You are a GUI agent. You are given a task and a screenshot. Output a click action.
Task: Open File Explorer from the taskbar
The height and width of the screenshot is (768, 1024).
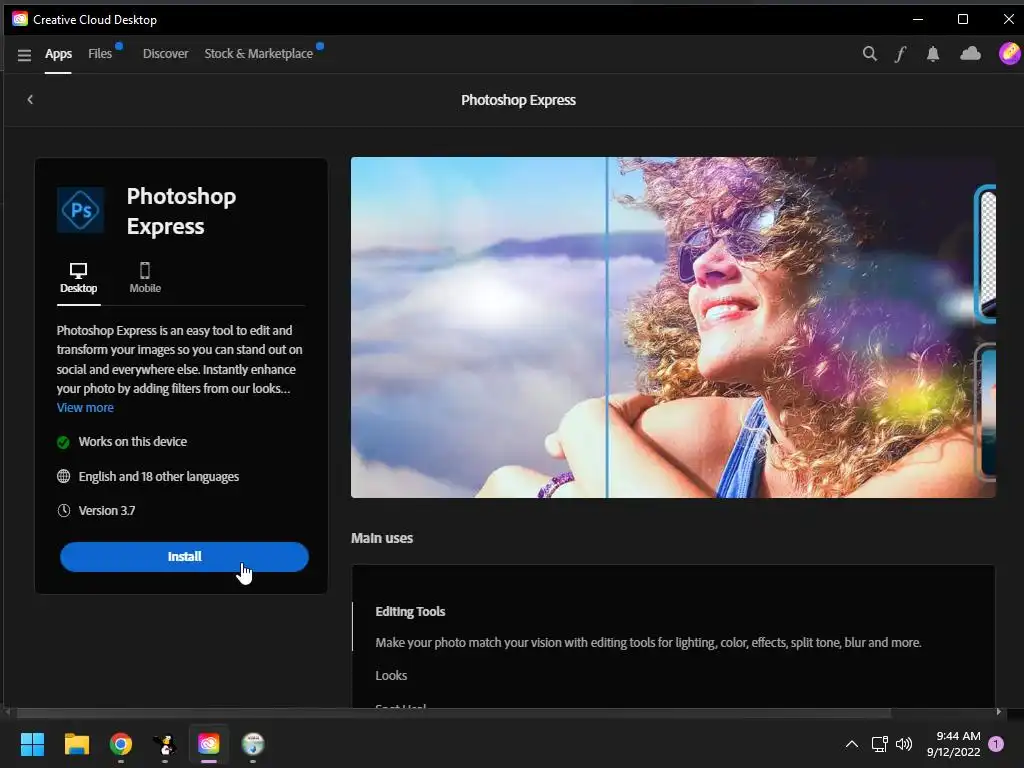coord(76,744)
